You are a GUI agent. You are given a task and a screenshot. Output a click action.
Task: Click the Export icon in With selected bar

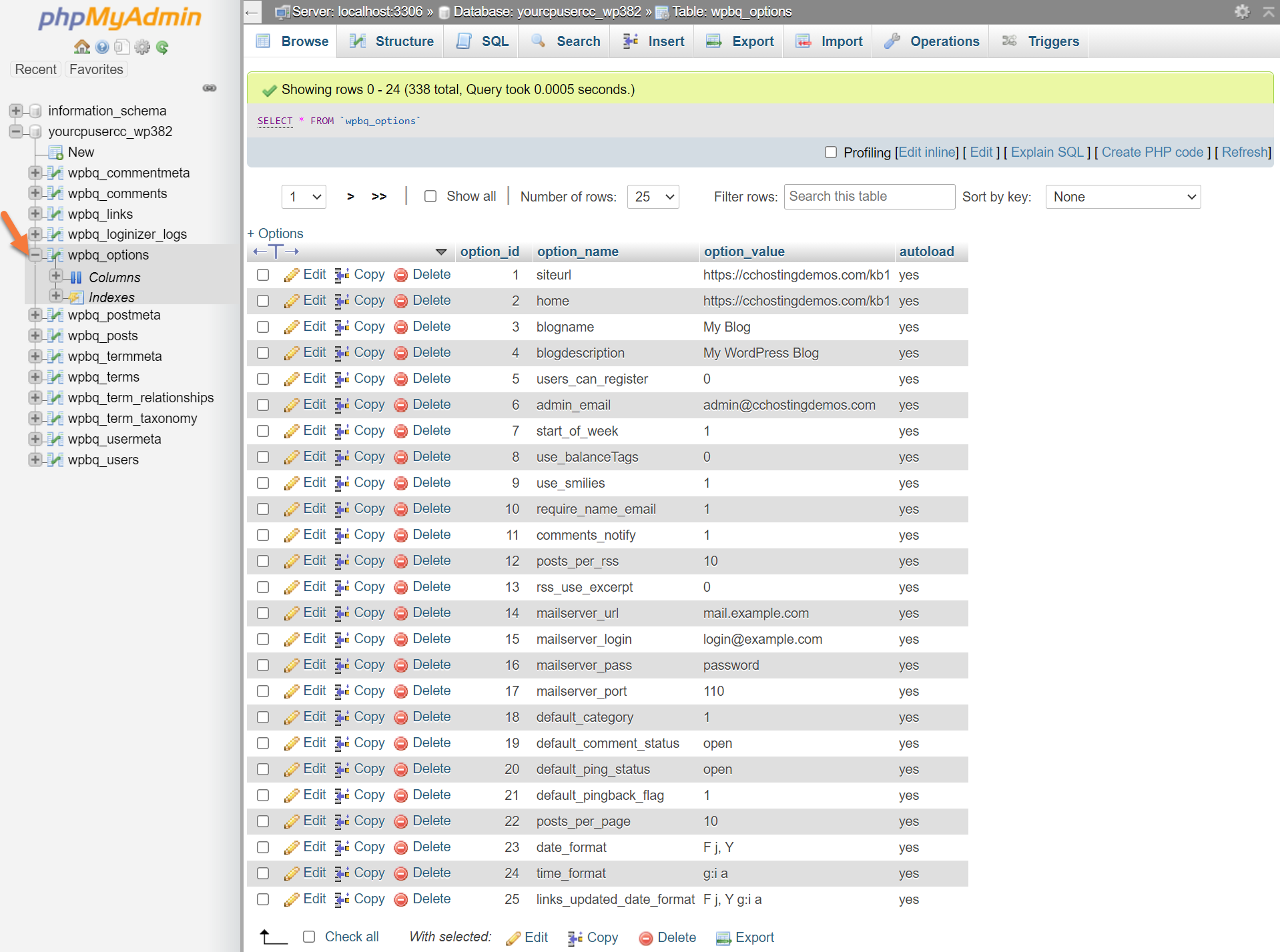[723, 938]
